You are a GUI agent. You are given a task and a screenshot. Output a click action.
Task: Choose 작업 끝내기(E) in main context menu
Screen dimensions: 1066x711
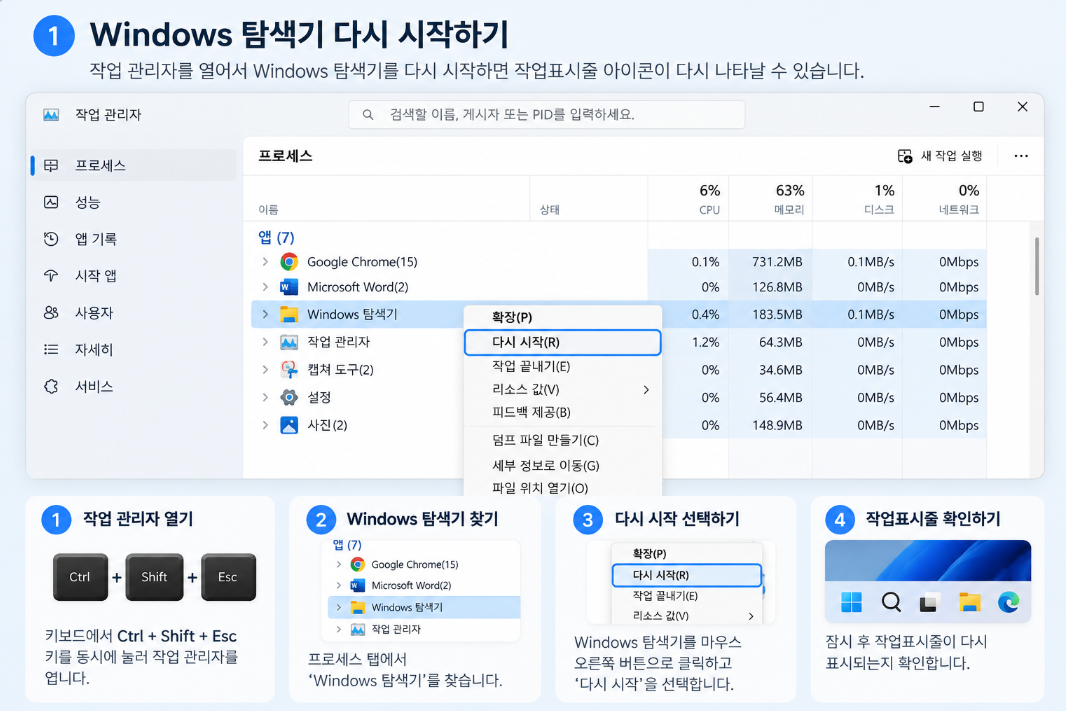562,366
